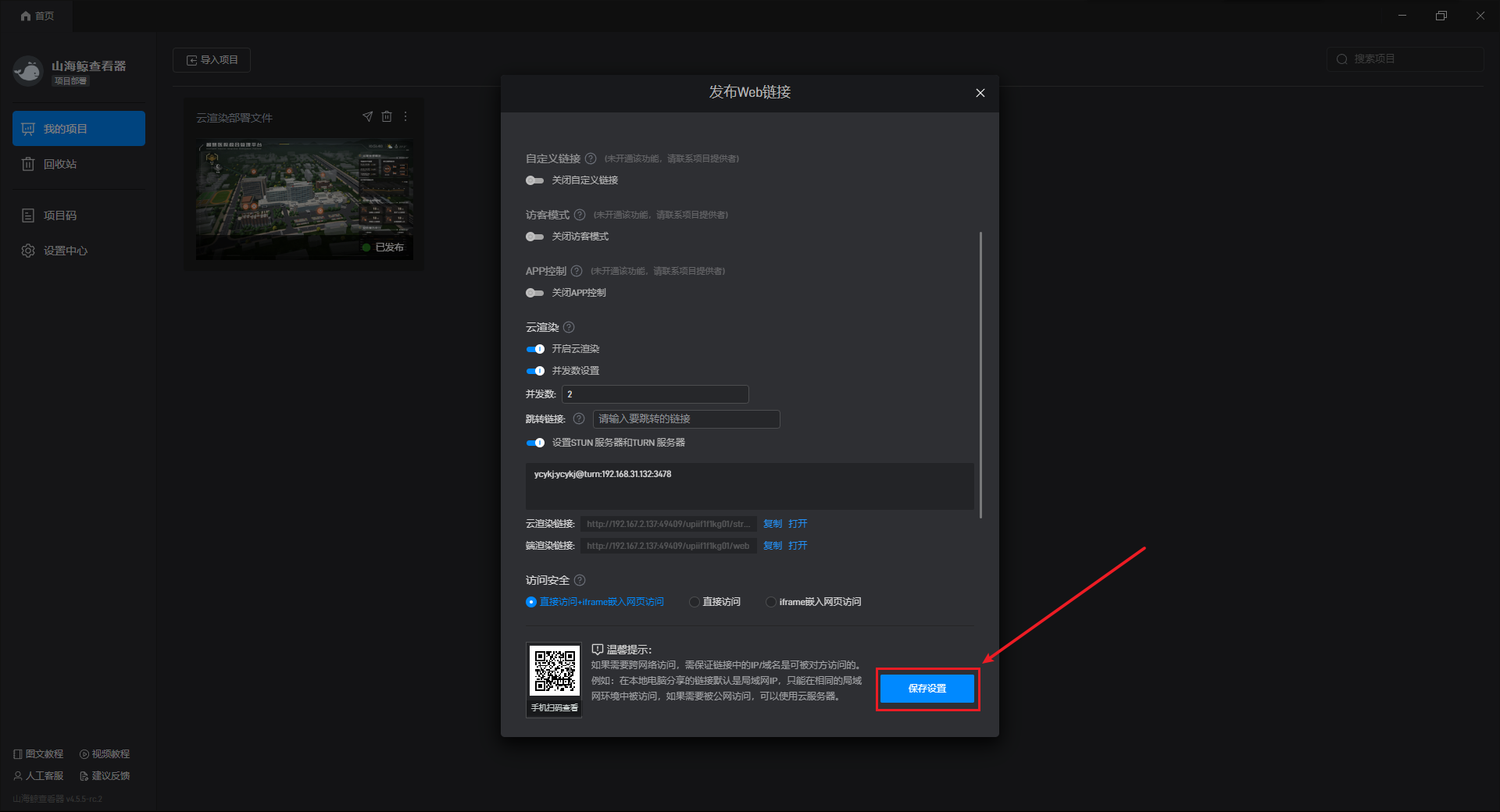This screenshot has width=1500, height=812.
Task: Select iframe嵌入网页访问 radio option
Action: click(771, 602)
